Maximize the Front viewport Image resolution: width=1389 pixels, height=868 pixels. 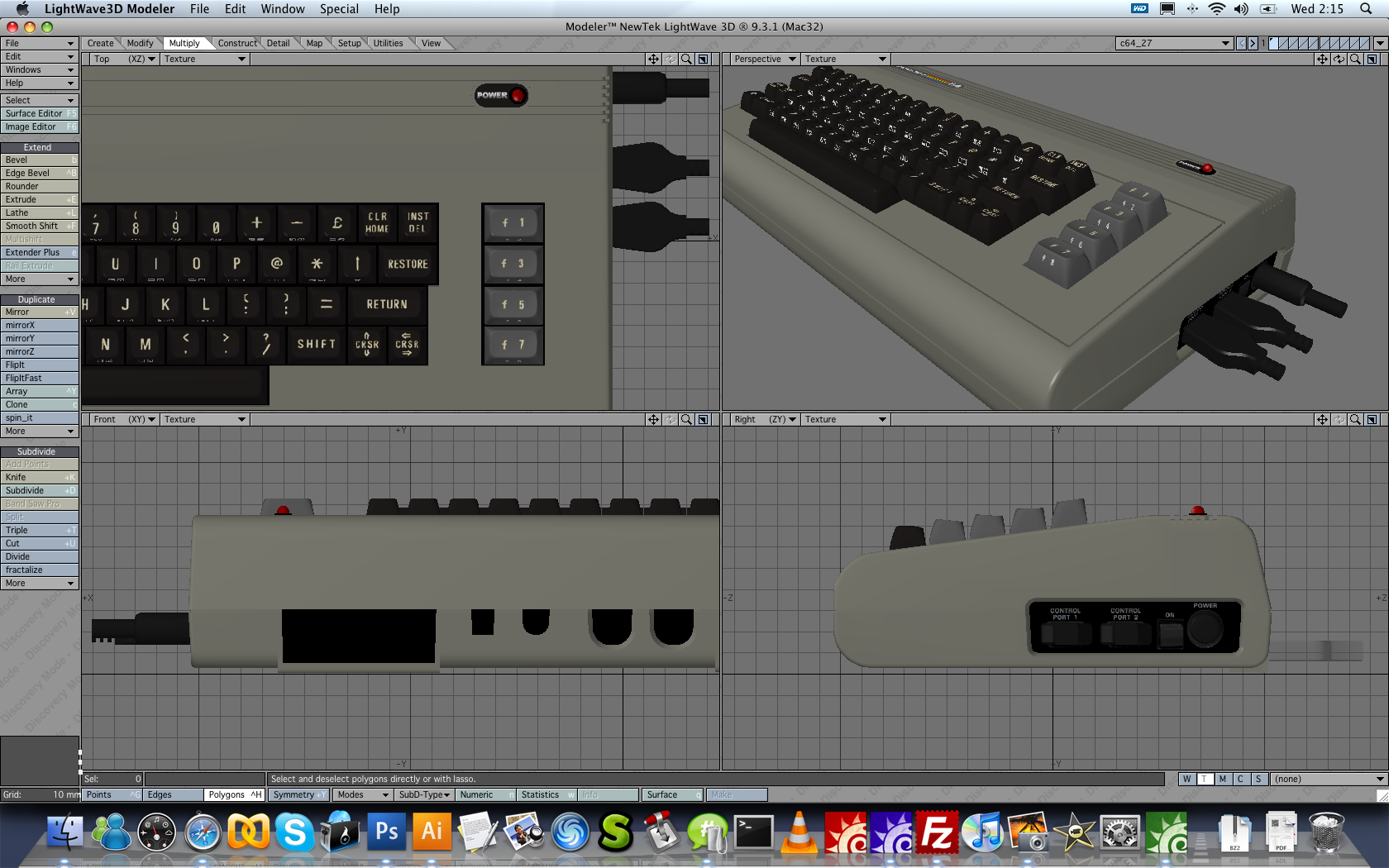pyautogui.click(x=703, y=420)
